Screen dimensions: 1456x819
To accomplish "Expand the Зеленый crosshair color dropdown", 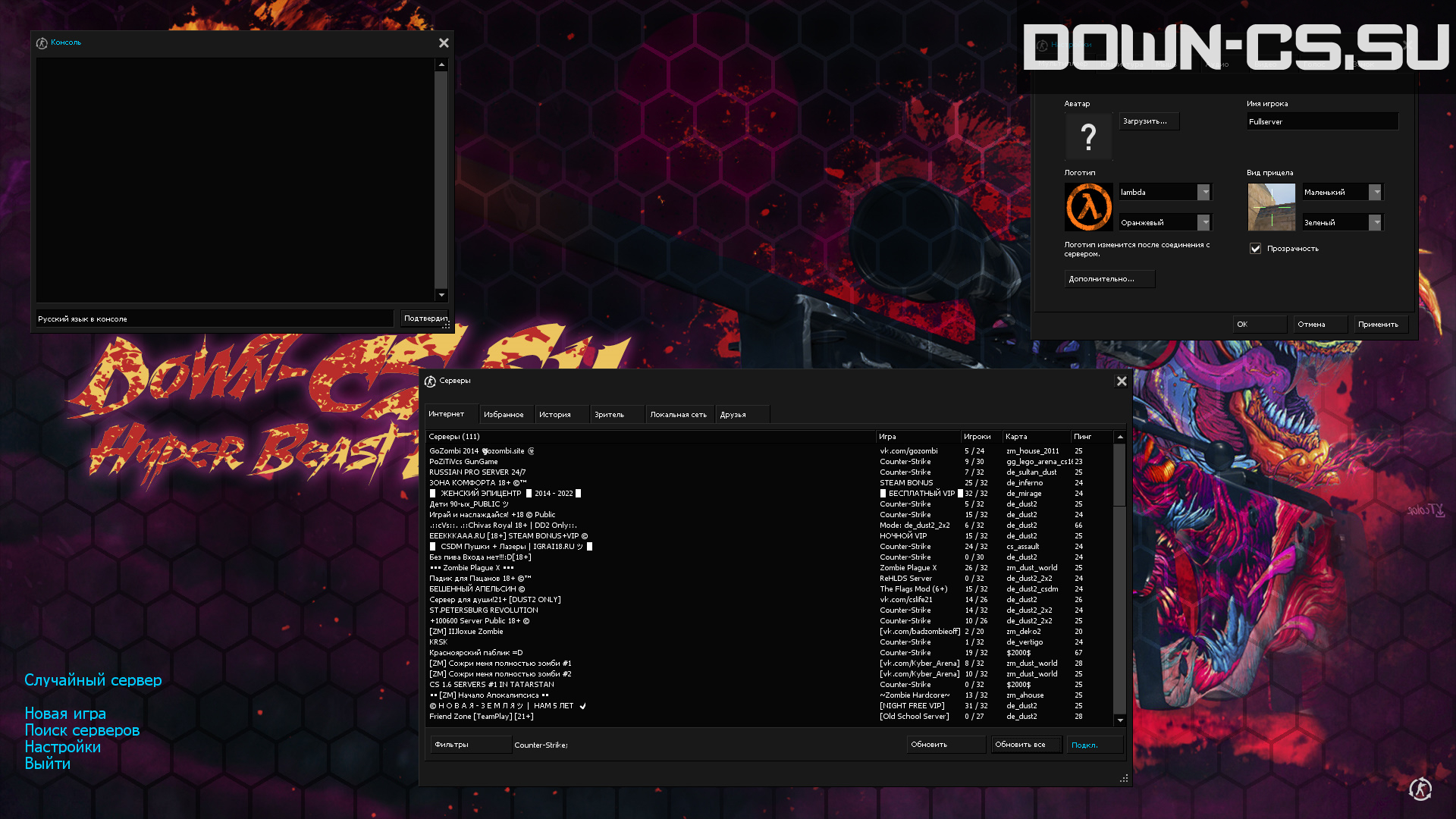I will tap(1375, 223).
